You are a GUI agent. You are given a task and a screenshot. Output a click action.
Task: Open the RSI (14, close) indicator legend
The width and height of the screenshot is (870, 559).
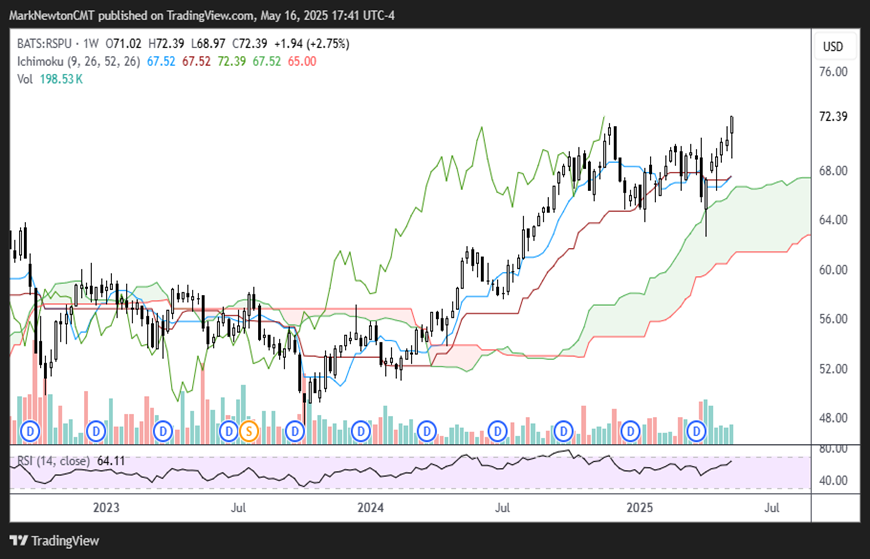[53, 461]
